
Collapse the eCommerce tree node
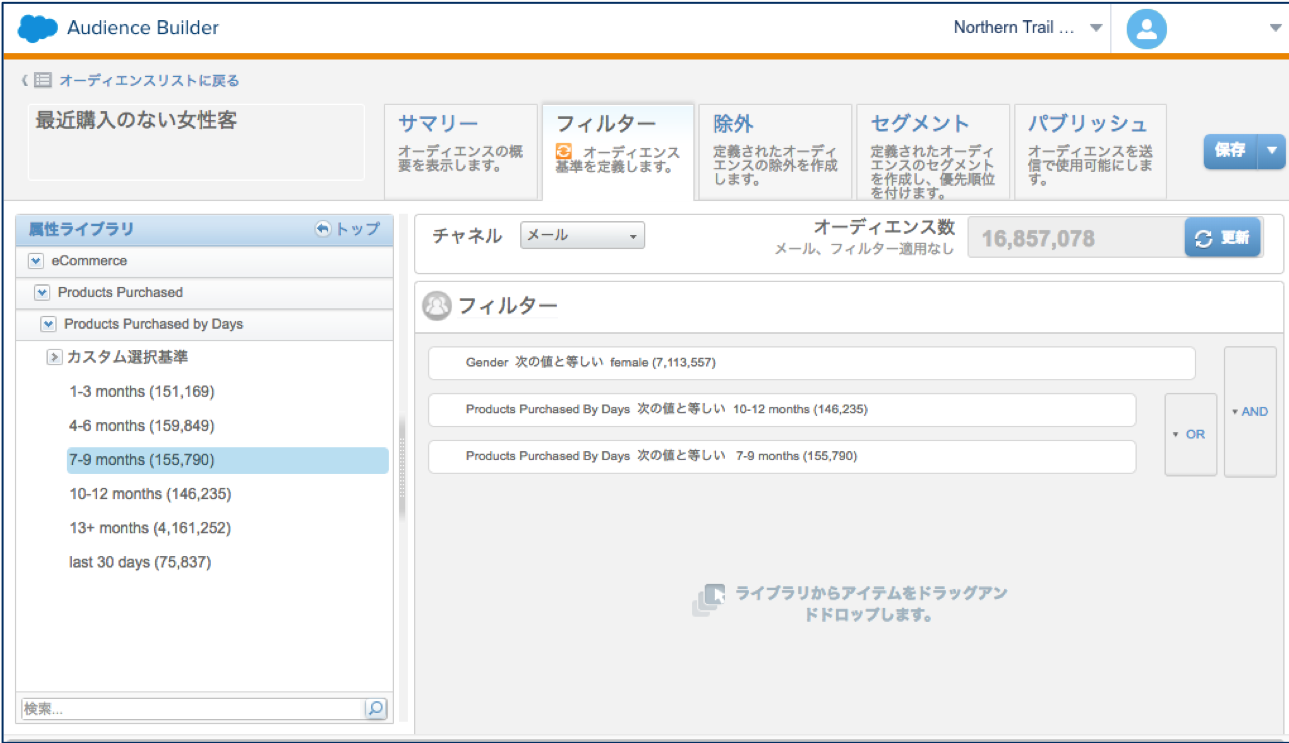point(36,261)
